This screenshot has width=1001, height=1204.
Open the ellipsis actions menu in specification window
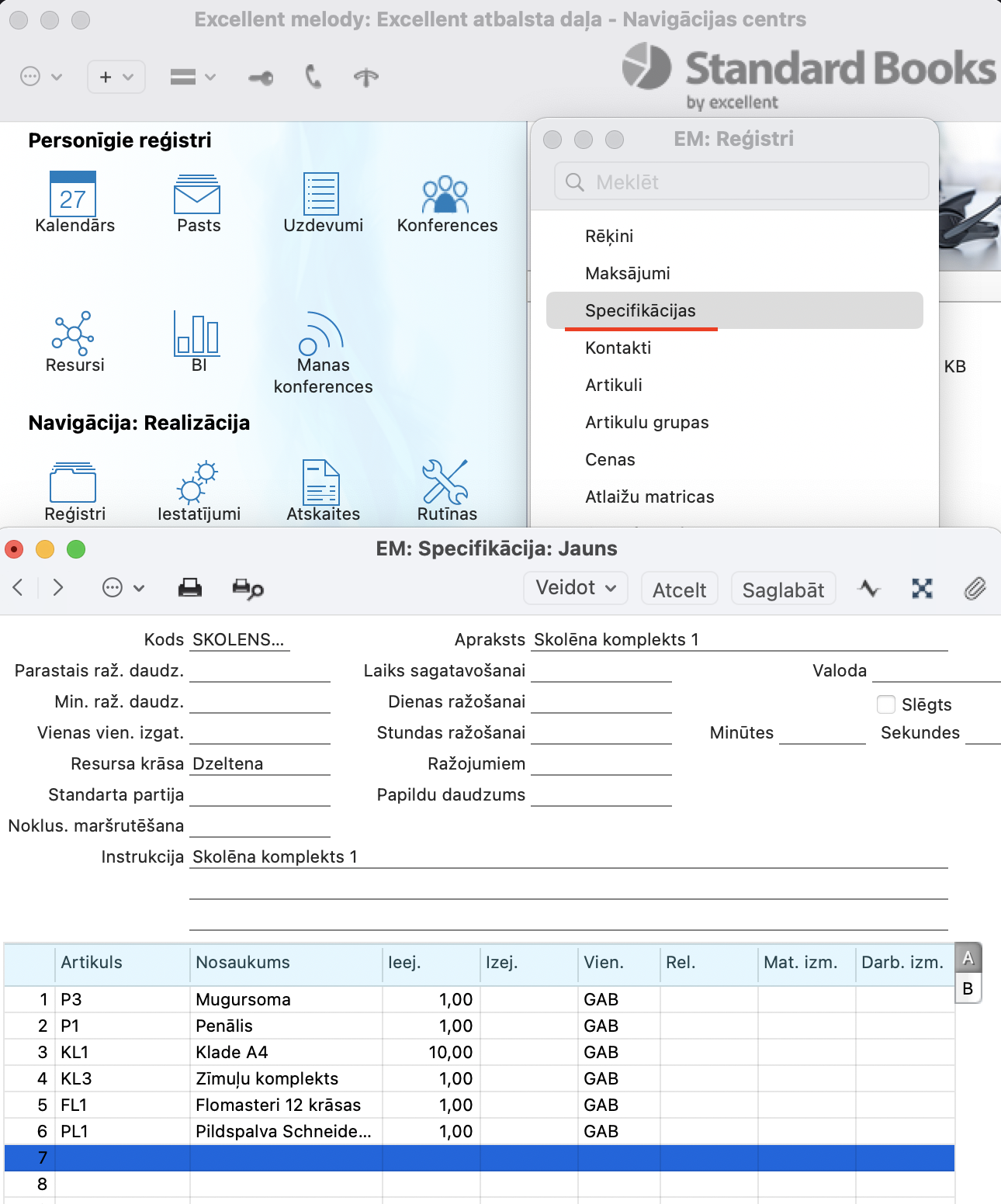click(x=123, y=588)
